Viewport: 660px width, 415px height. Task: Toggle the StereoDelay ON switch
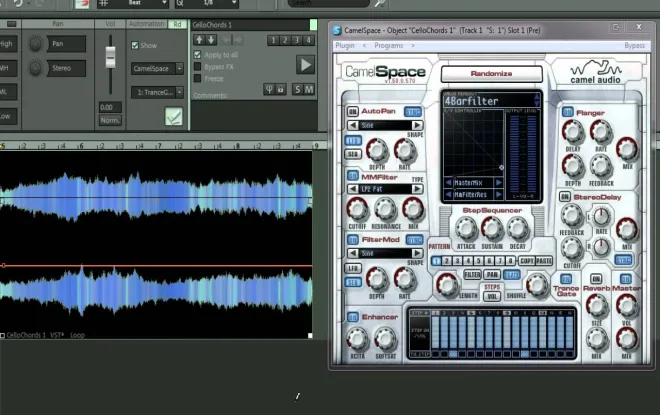tap(564, 197)
